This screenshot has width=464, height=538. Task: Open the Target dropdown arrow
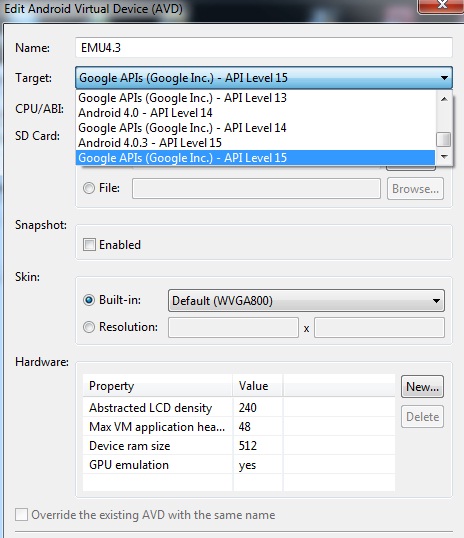444,78
